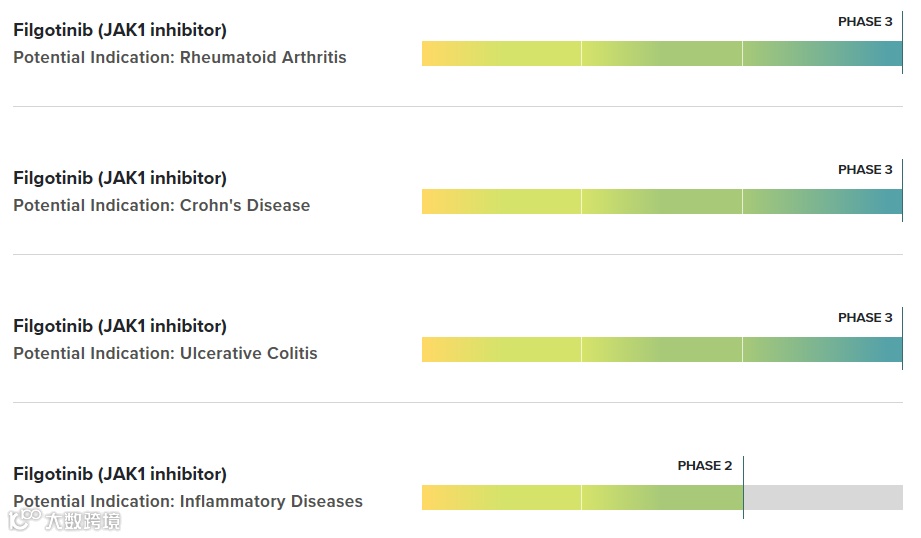Viewport: 921px width, 538px height.
Task: Click the watermark logo icon at bottom-left
Action: (x=24, y=519)
